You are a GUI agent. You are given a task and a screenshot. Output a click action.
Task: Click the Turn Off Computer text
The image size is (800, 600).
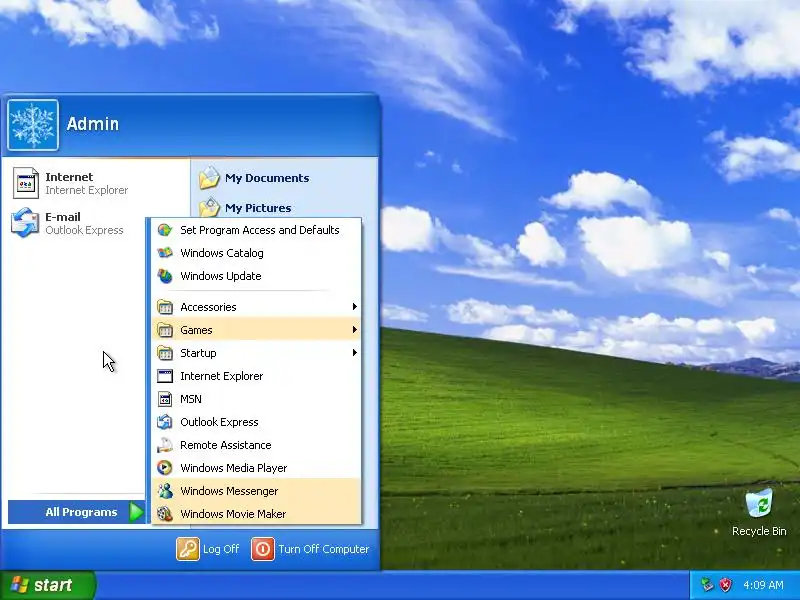pyautogui.click(x=323, y=549)
